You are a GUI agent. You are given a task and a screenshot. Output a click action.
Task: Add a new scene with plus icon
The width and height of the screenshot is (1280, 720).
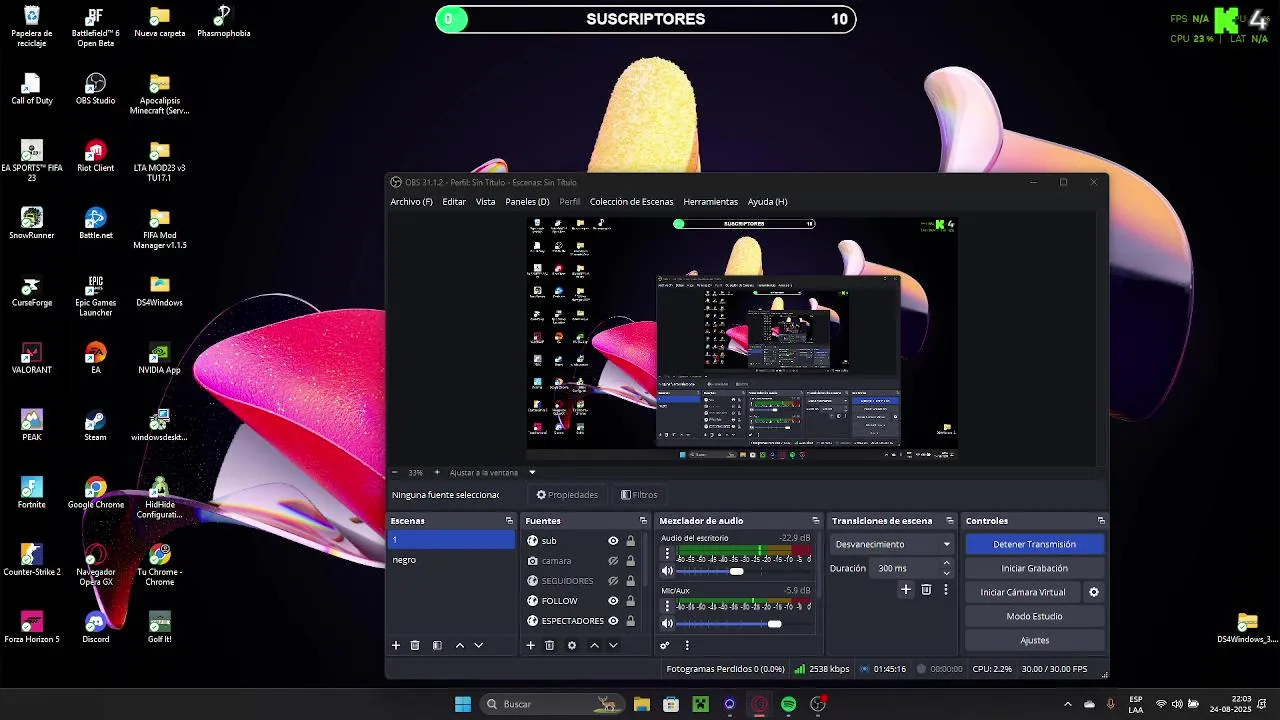(x=396, y=646)
